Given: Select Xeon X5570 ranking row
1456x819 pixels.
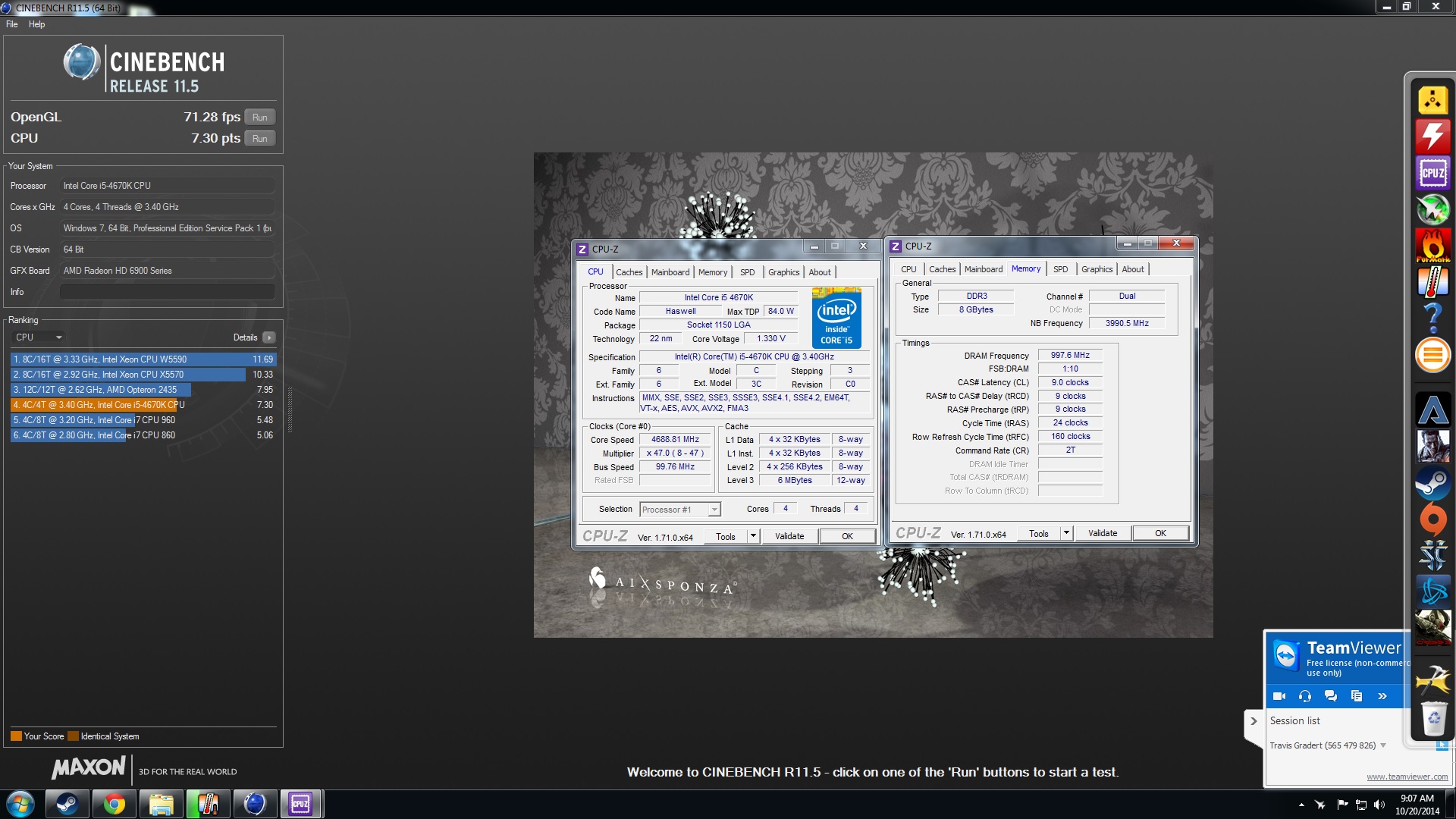Looking at the screenshot, I should (x=143, y=375).
